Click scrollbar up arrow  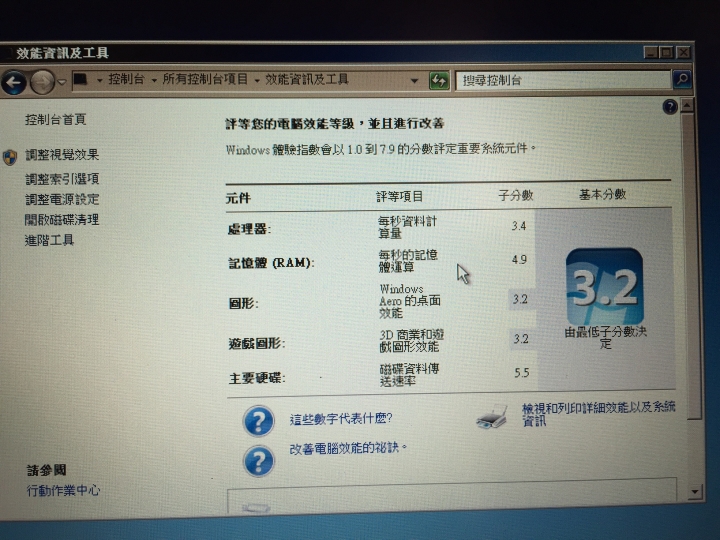click(687, 106)
